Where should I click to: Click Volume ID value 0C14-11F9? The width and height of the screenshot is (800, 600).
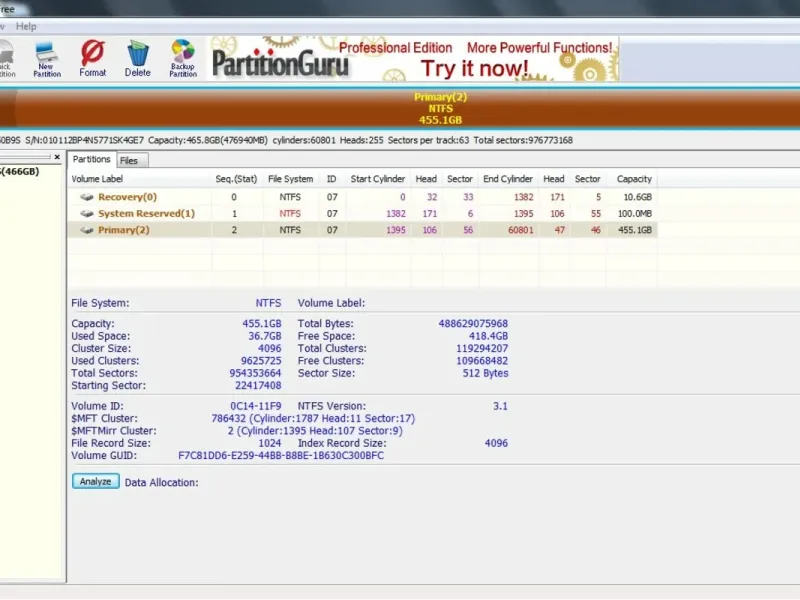[x=256, y=406]
